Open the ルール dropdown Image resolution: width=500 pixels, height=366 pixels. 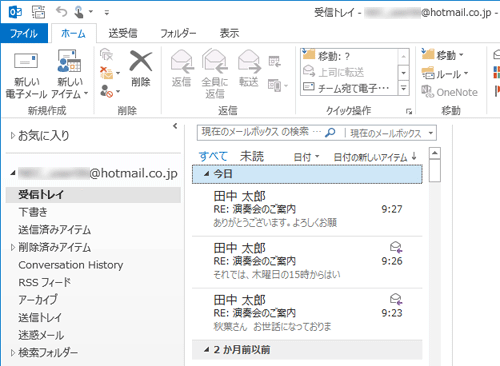[x=445, y=73]
